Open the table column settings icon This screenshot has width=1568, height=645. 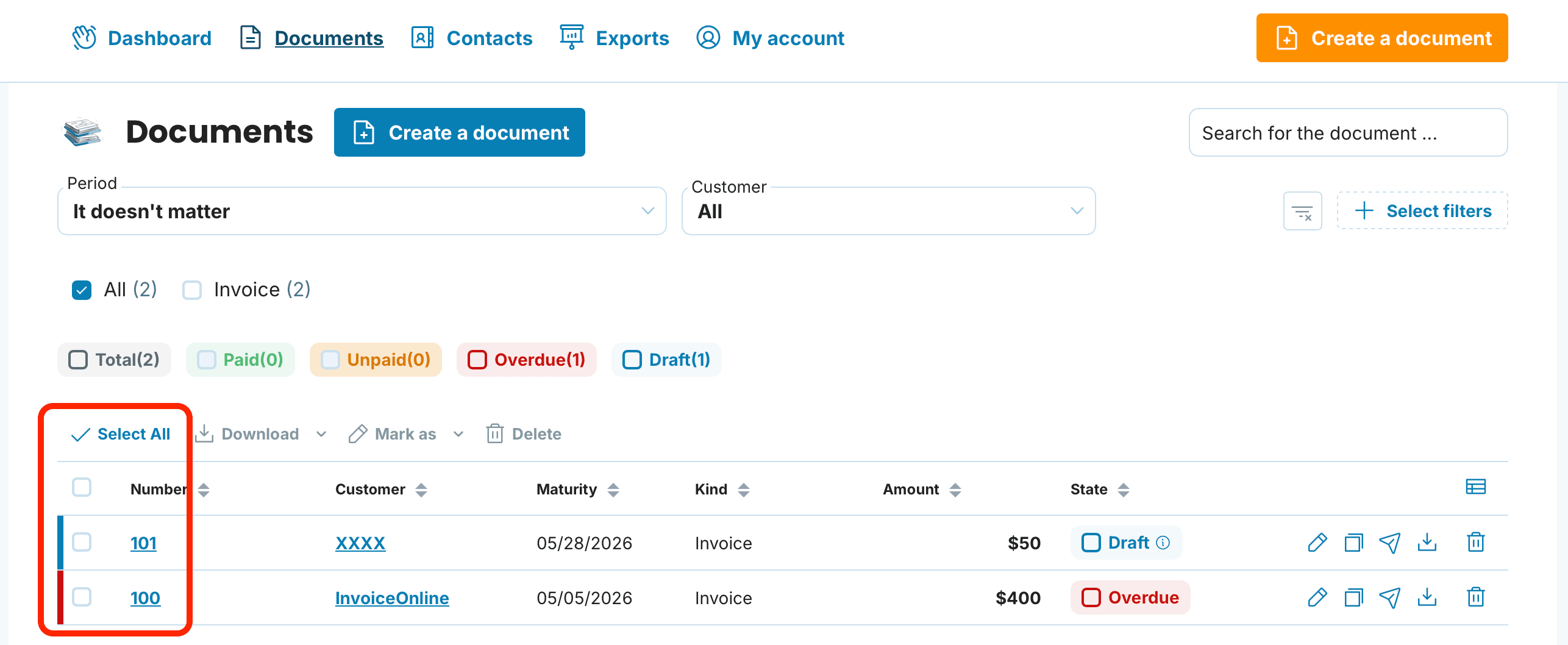tap(1475, 486)
